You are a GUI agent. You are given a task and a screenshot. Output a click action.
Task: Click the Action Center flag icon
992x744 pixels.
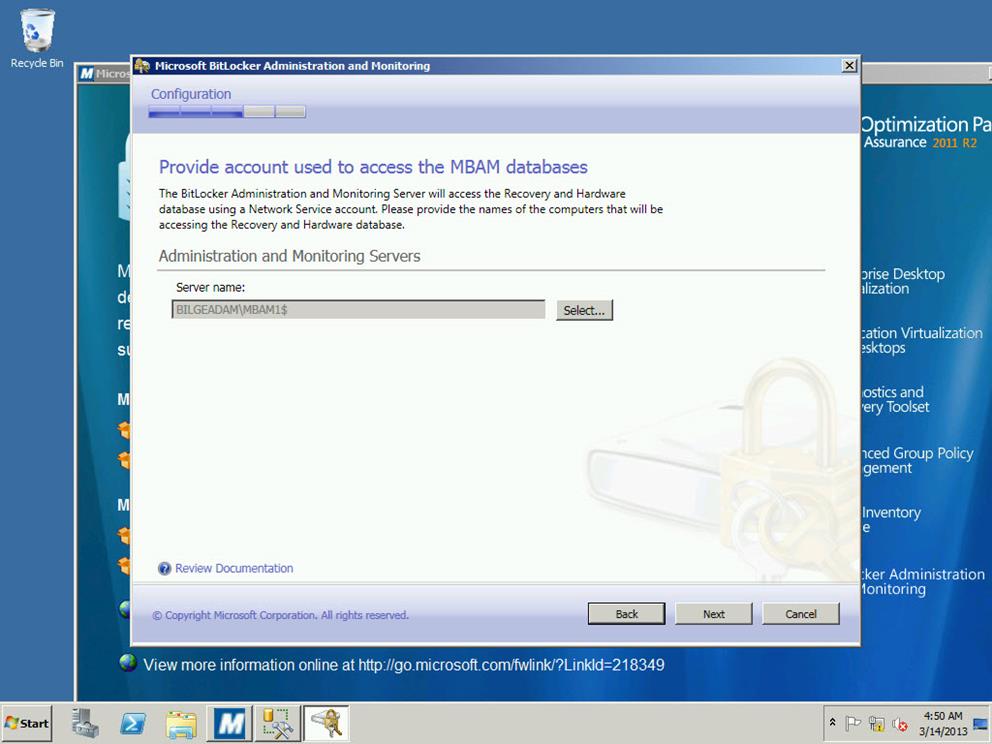point(853,723)
